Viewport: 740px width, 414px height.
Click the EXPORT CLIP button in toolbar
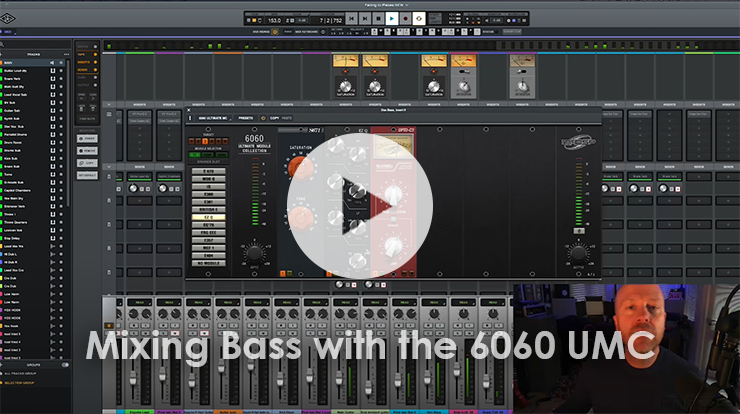click(512, 32)
